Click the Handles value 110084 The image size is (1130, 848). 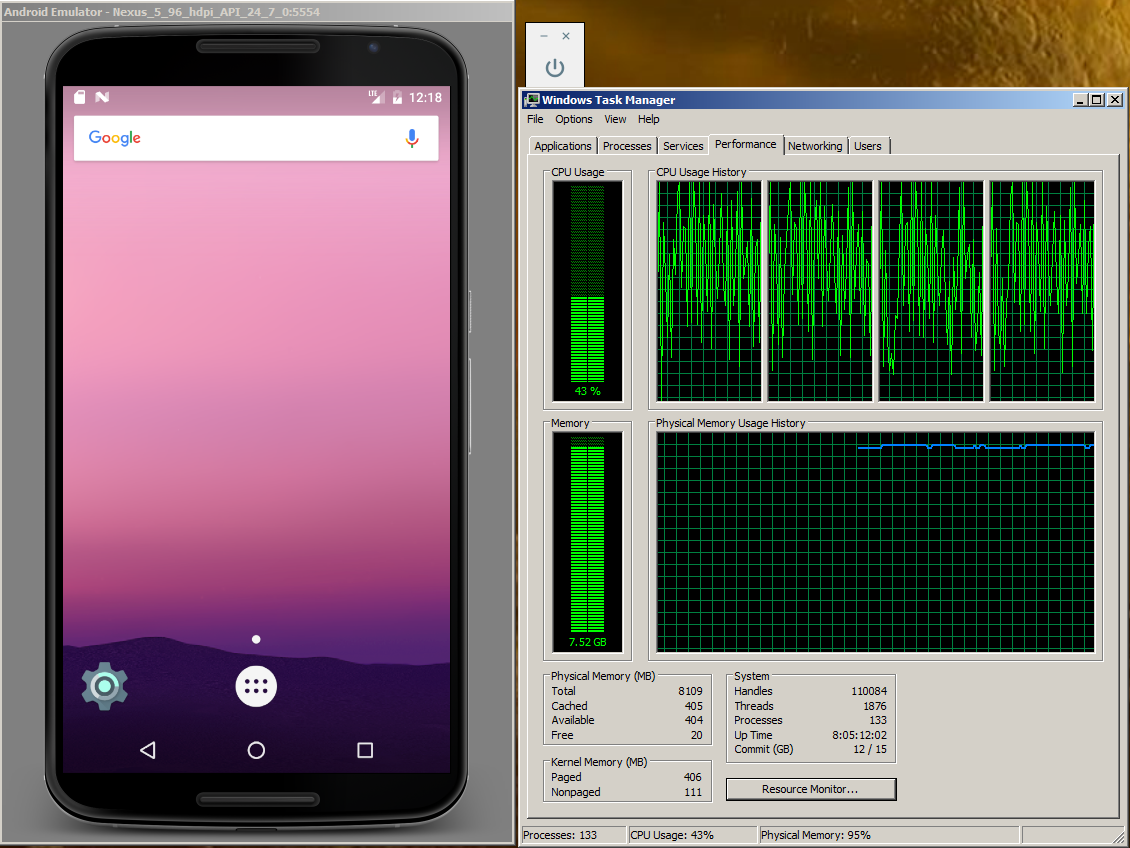(x=869, y=691)
